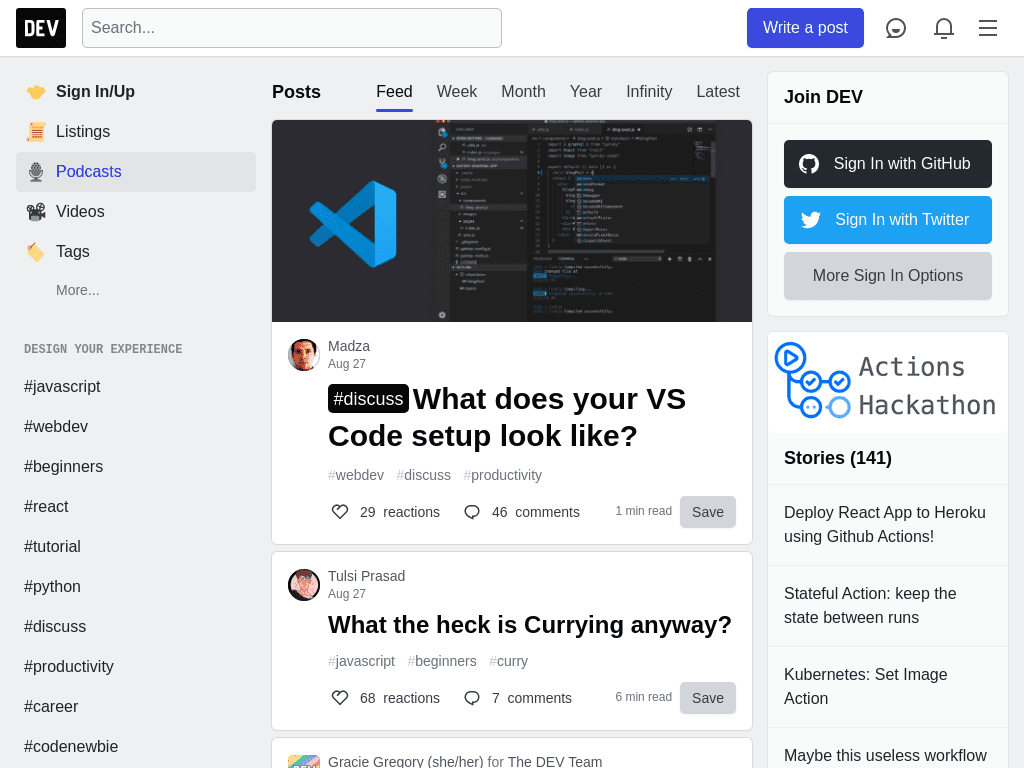
Task: Click the DEV logo icon
Action: pos(41,28)
